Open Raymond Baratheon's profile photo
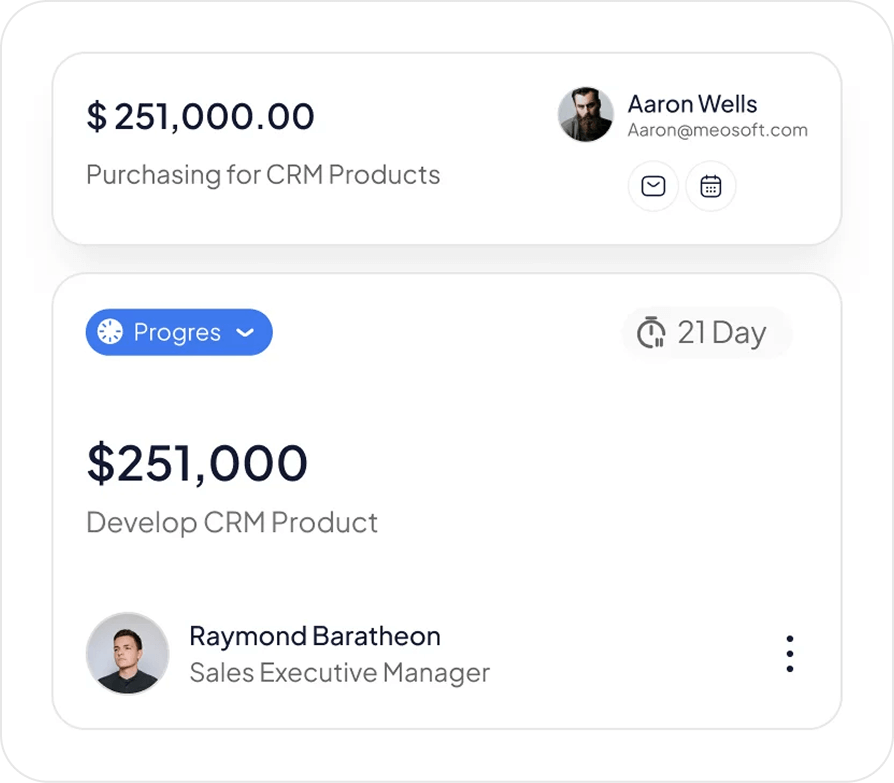The width and height of the screenshot is (894, 783). (128, 653)
